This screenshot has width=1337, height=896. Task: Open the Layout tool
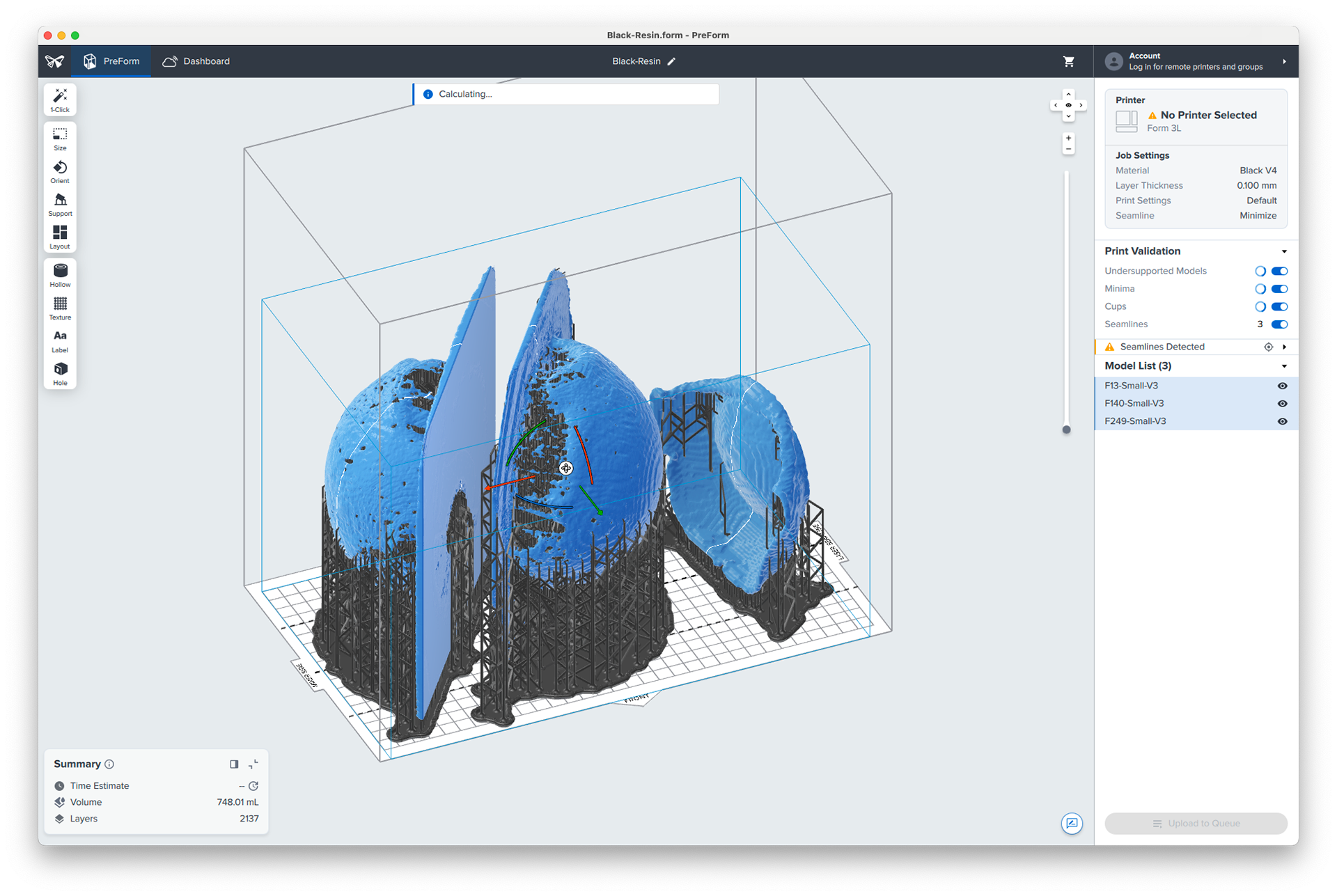tap(60, 237)
